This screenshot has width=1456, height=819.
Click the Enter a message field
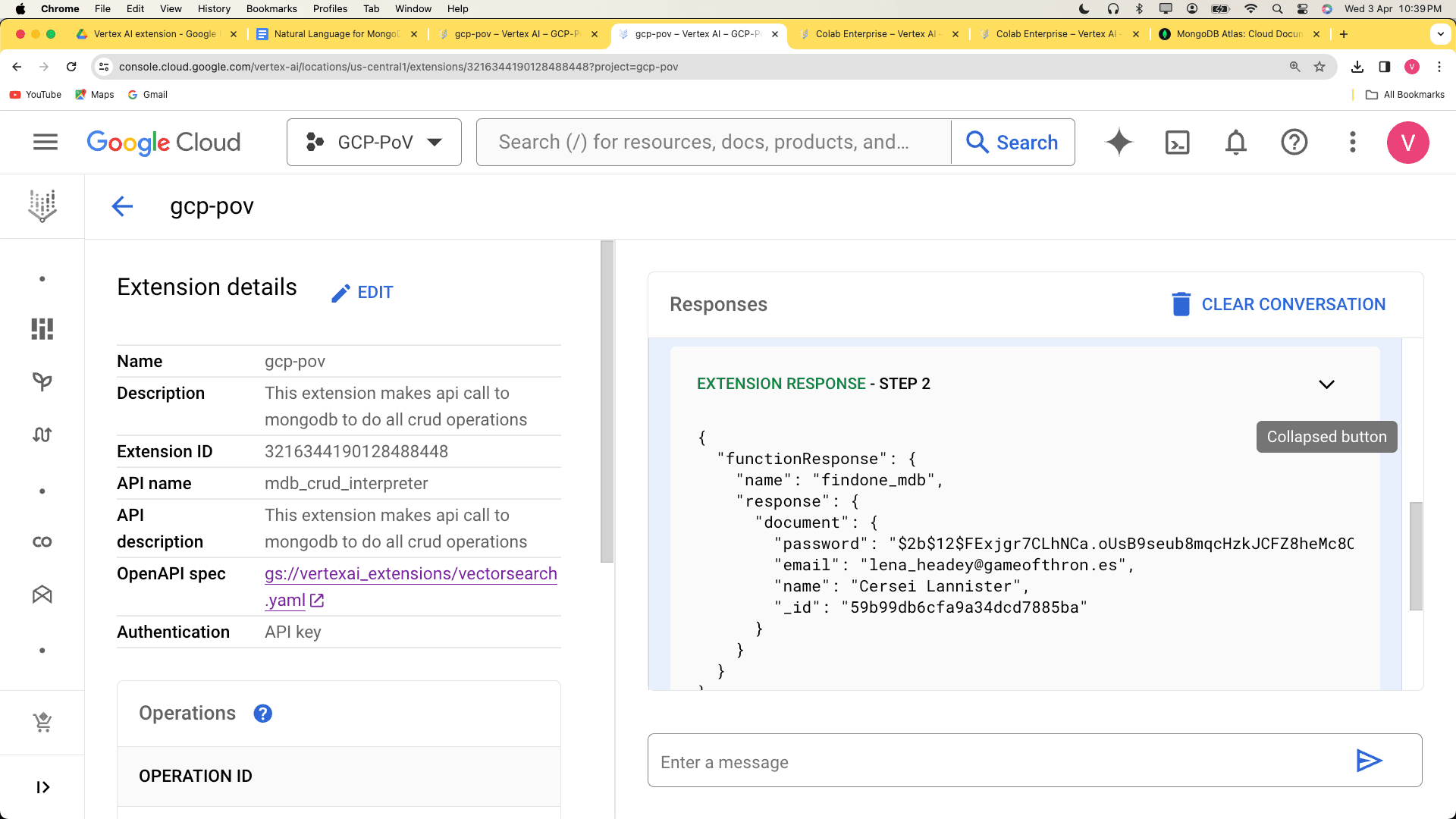point(1001,761)
